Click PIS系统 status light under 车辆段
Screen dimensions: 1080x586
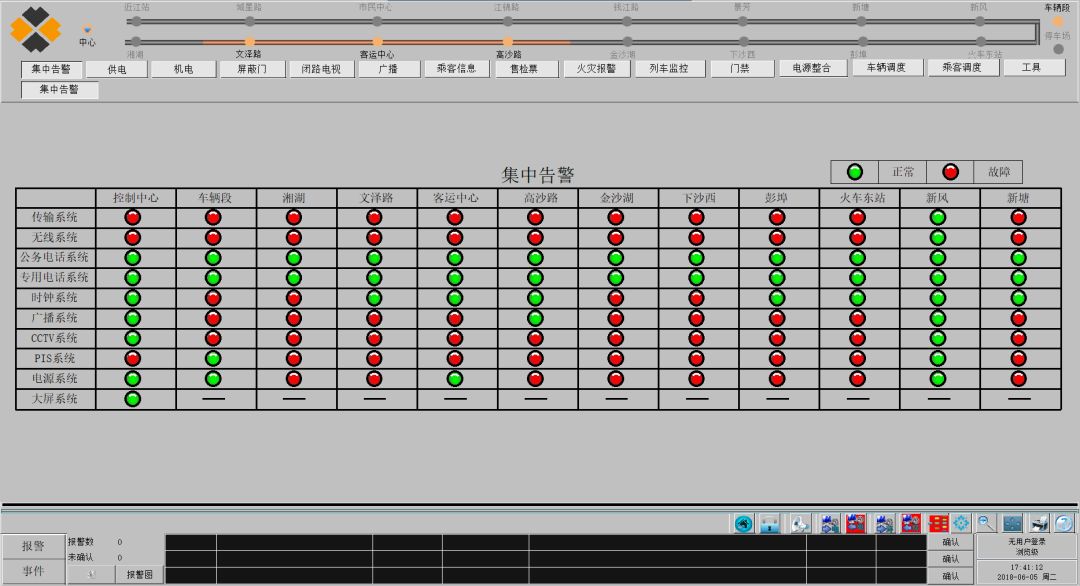(x=213, y=358)
